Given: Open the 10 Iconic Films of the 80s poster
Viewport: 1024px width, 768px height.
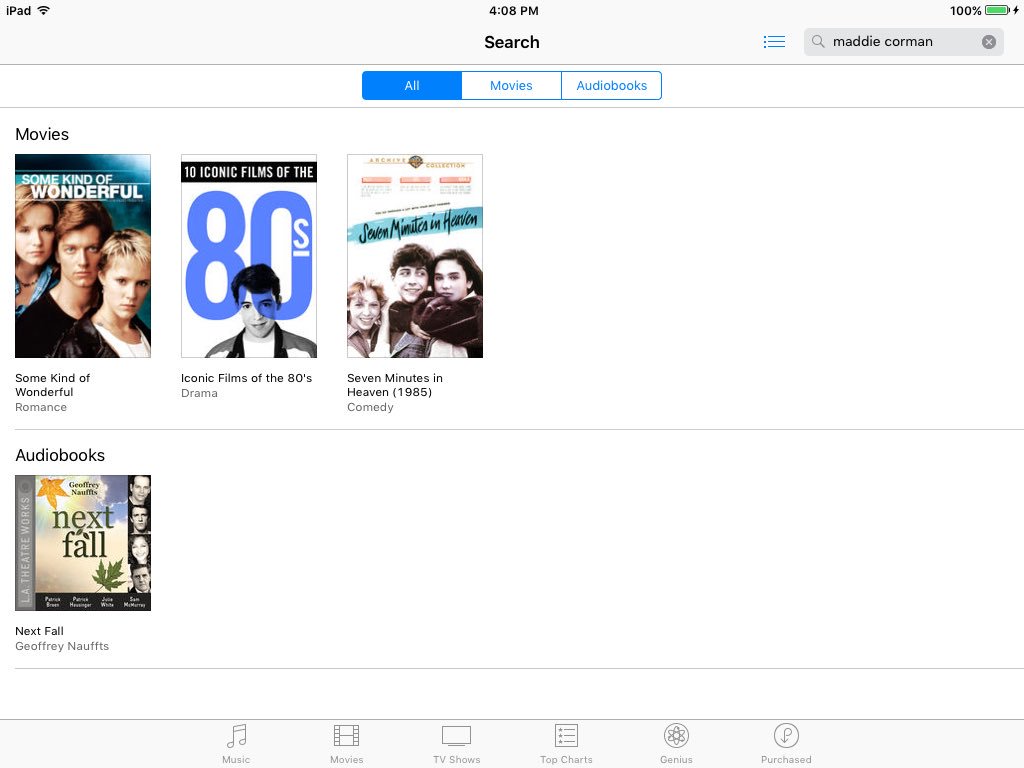Looking at the screenshot, I should (x=249, y=256).
